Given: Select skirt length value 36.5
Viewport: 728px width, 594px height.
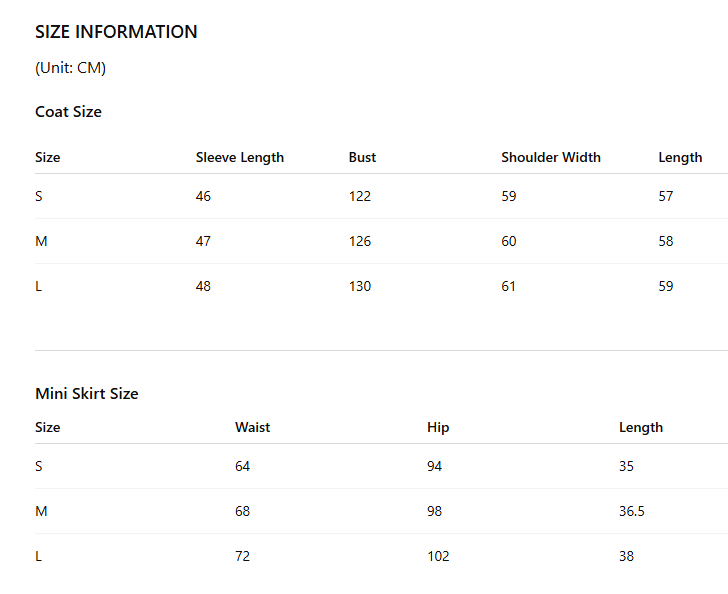Looking at the screenshot, I should coord(631,511).
